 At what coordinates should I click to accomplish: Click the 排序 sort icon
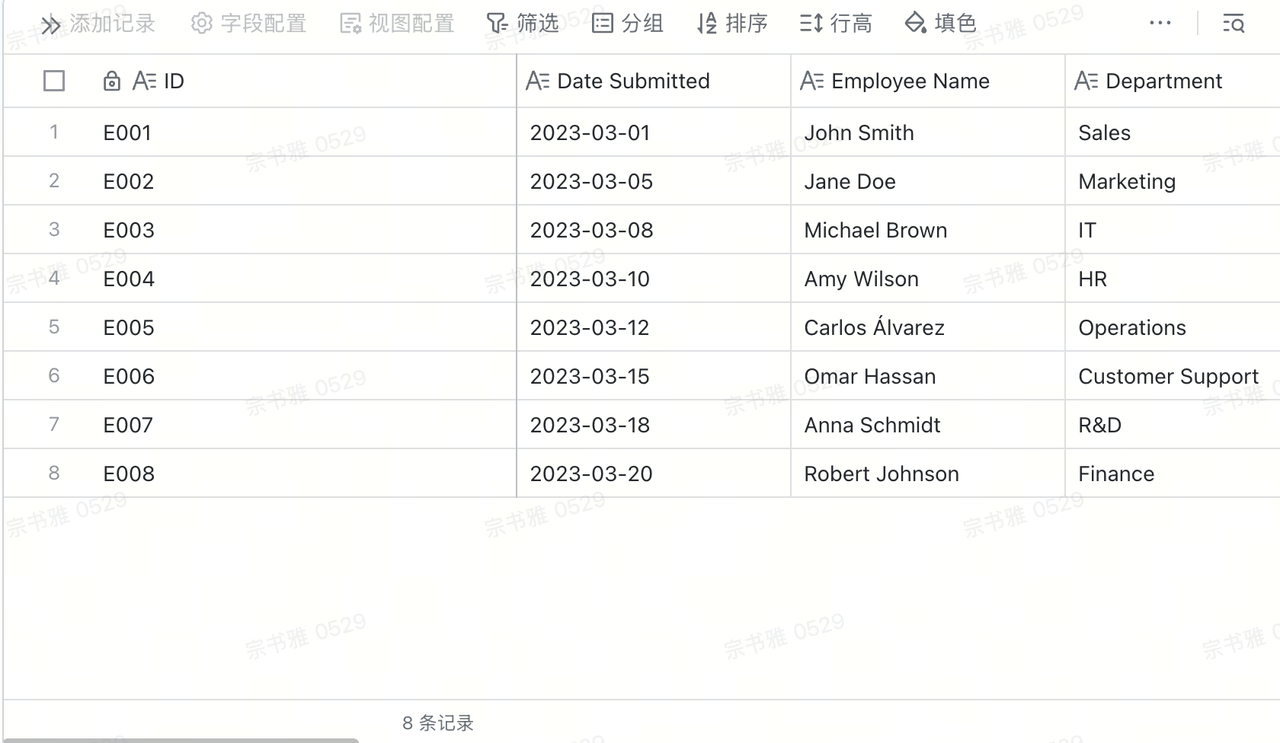(x=707, y=23)
